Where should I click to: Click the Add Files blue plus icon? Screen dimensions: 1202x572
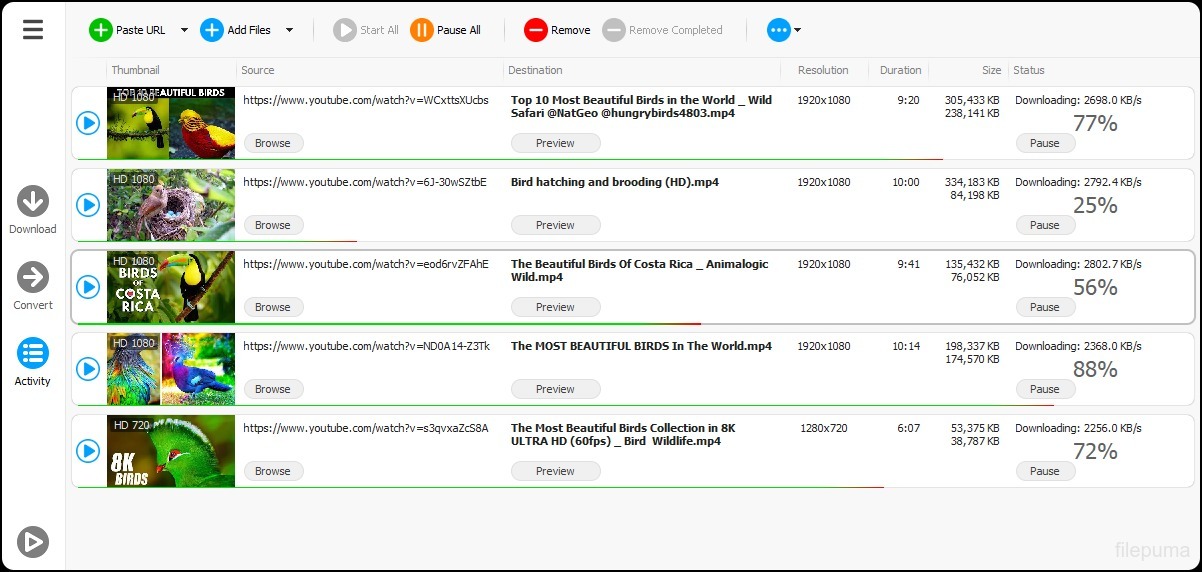click(212, 30)
